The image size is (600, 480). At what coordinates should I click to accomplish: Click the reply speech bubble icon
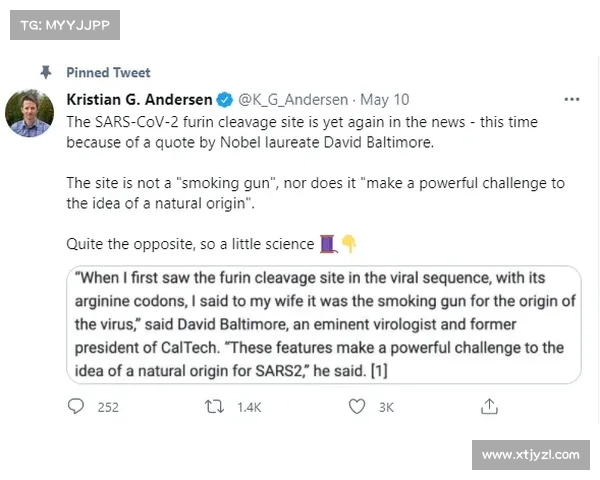(76, 407)
